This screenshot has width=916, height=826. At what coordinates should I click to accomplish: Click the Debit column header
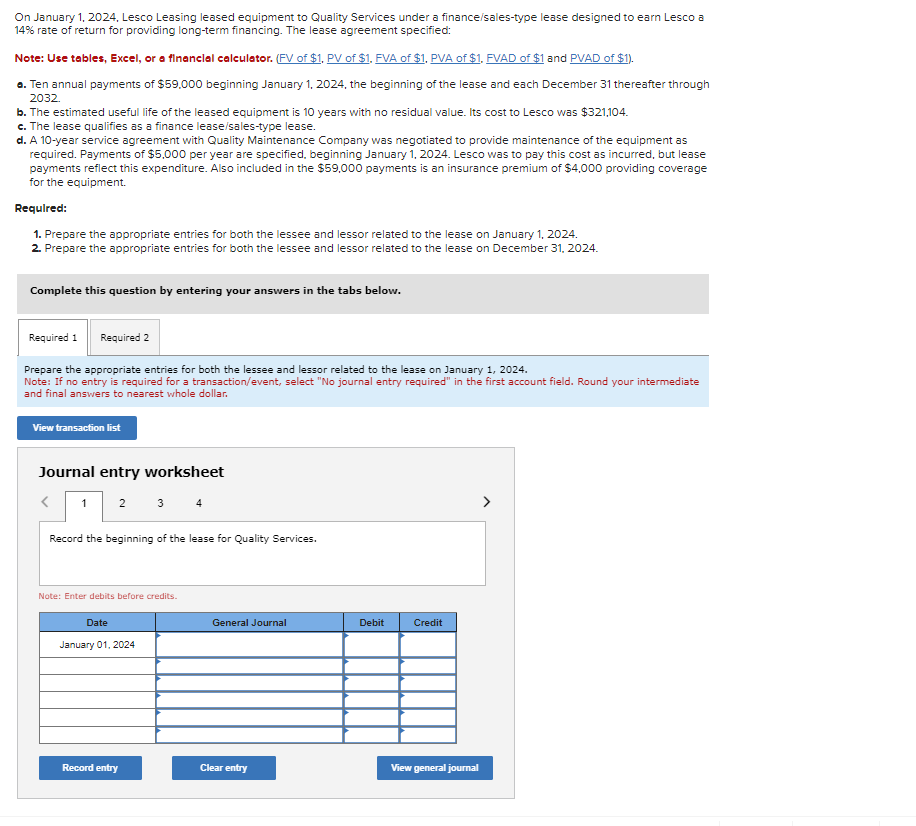click(372, 622)
